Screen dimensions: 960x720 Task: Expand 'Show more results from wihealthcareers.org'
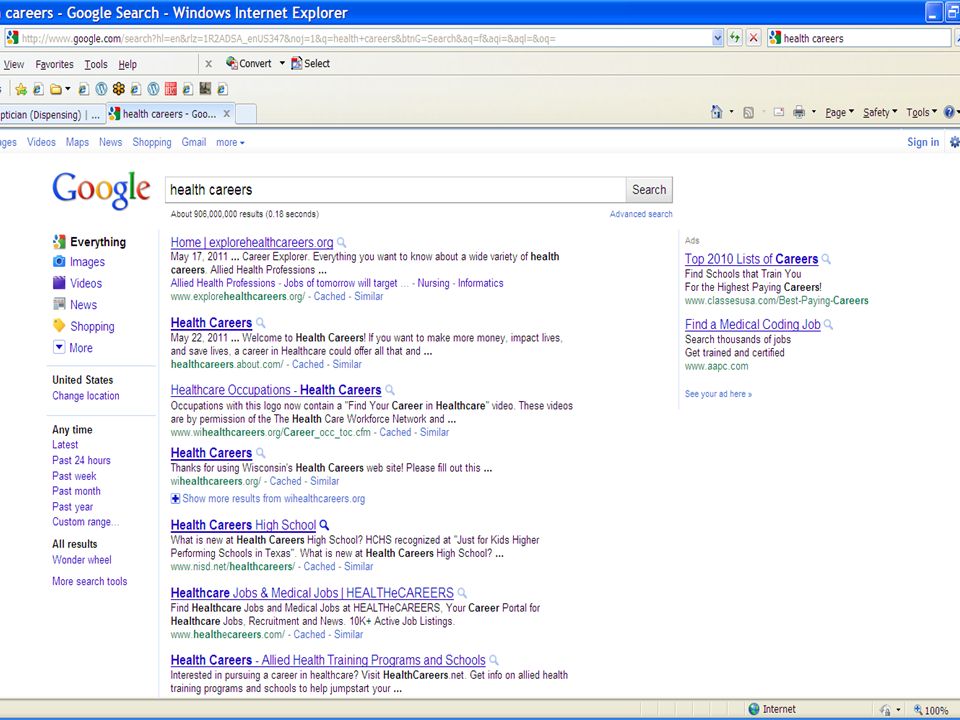pos(268,498)
